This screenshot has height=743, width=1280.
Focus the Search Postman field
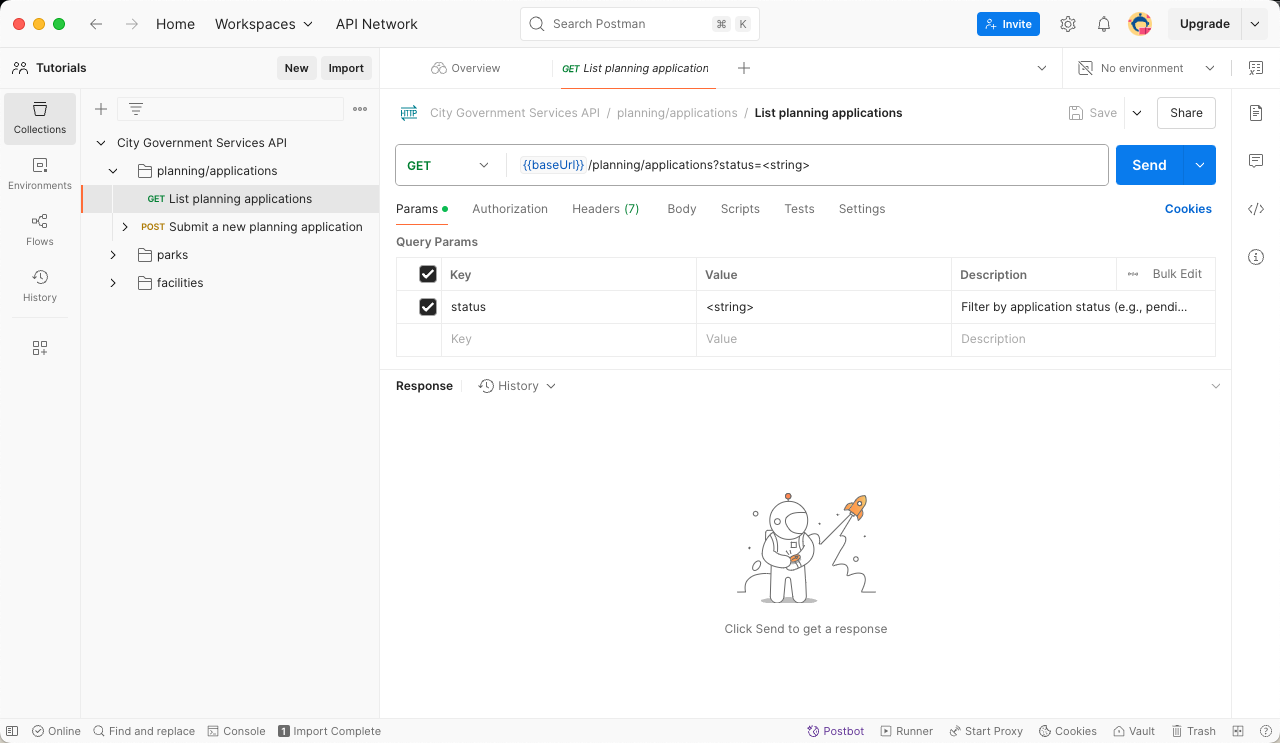(640, 24)
